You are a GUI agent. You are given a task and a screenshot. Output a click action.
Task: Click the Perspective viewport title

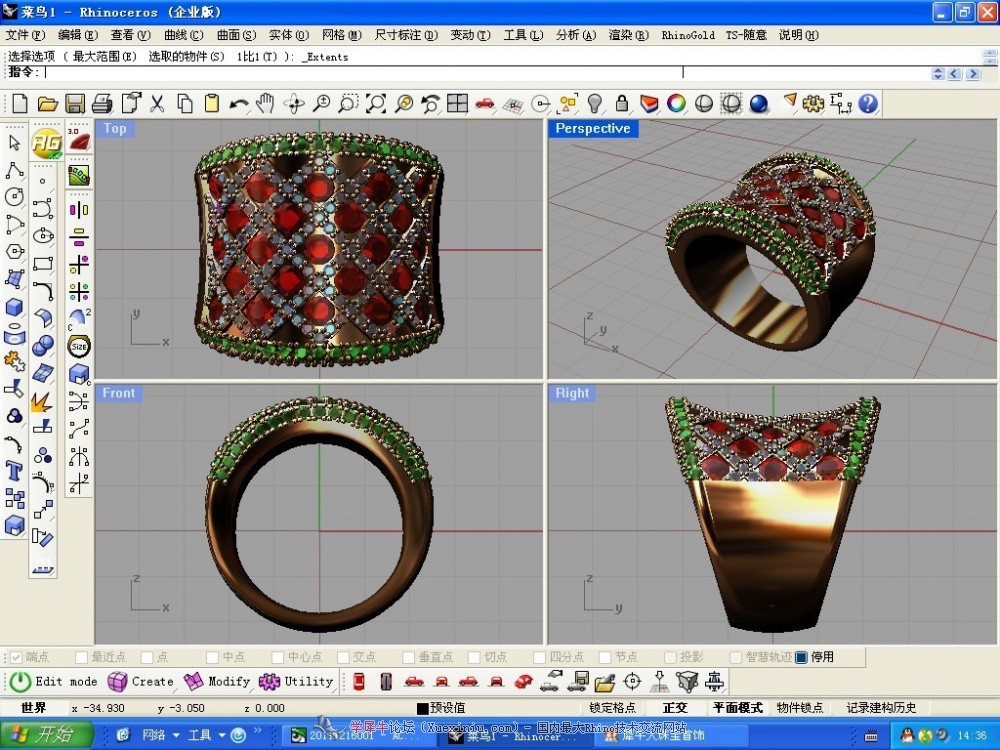click(x=593, y=128)
